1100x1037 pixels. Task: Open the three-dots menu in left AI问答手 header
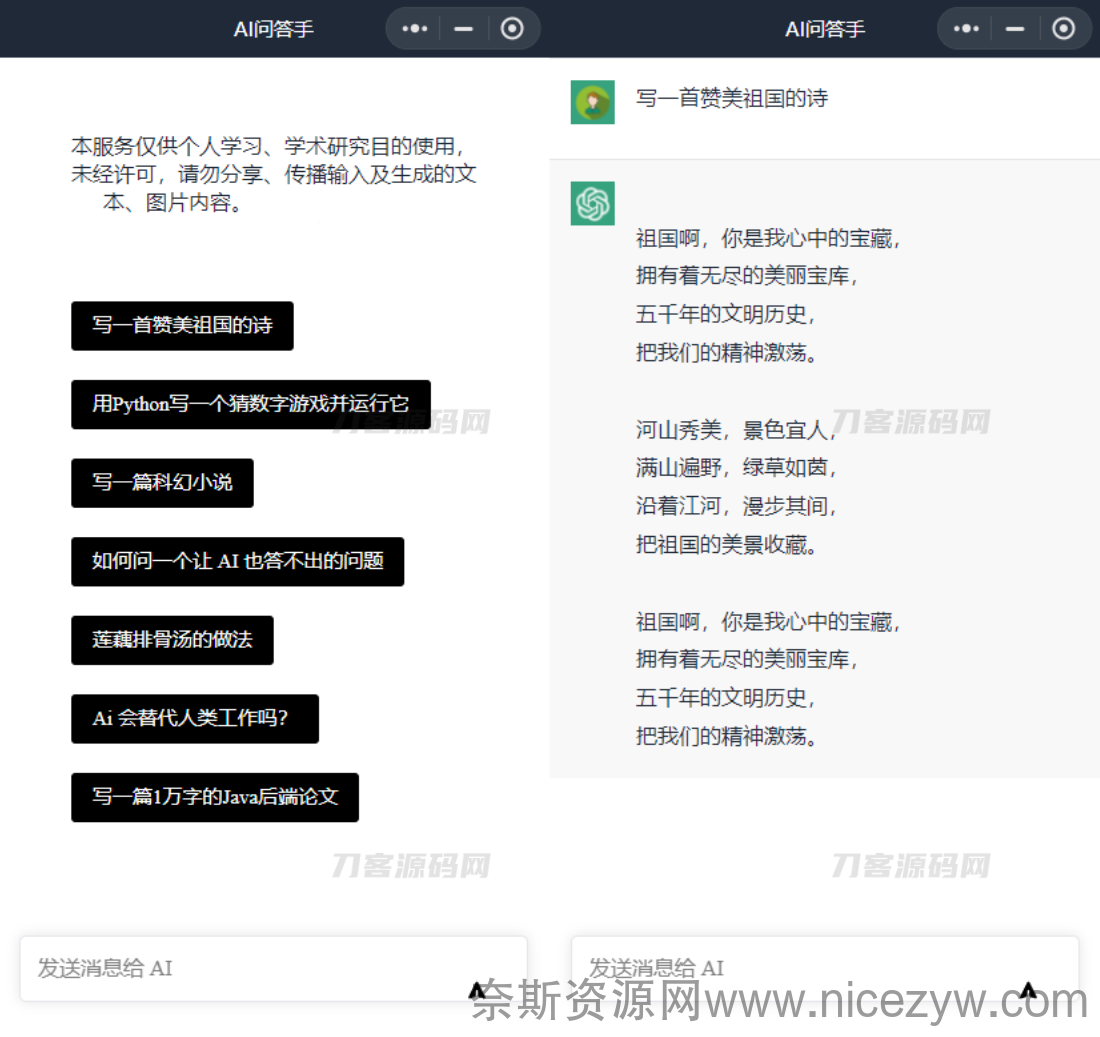point(415,29)
